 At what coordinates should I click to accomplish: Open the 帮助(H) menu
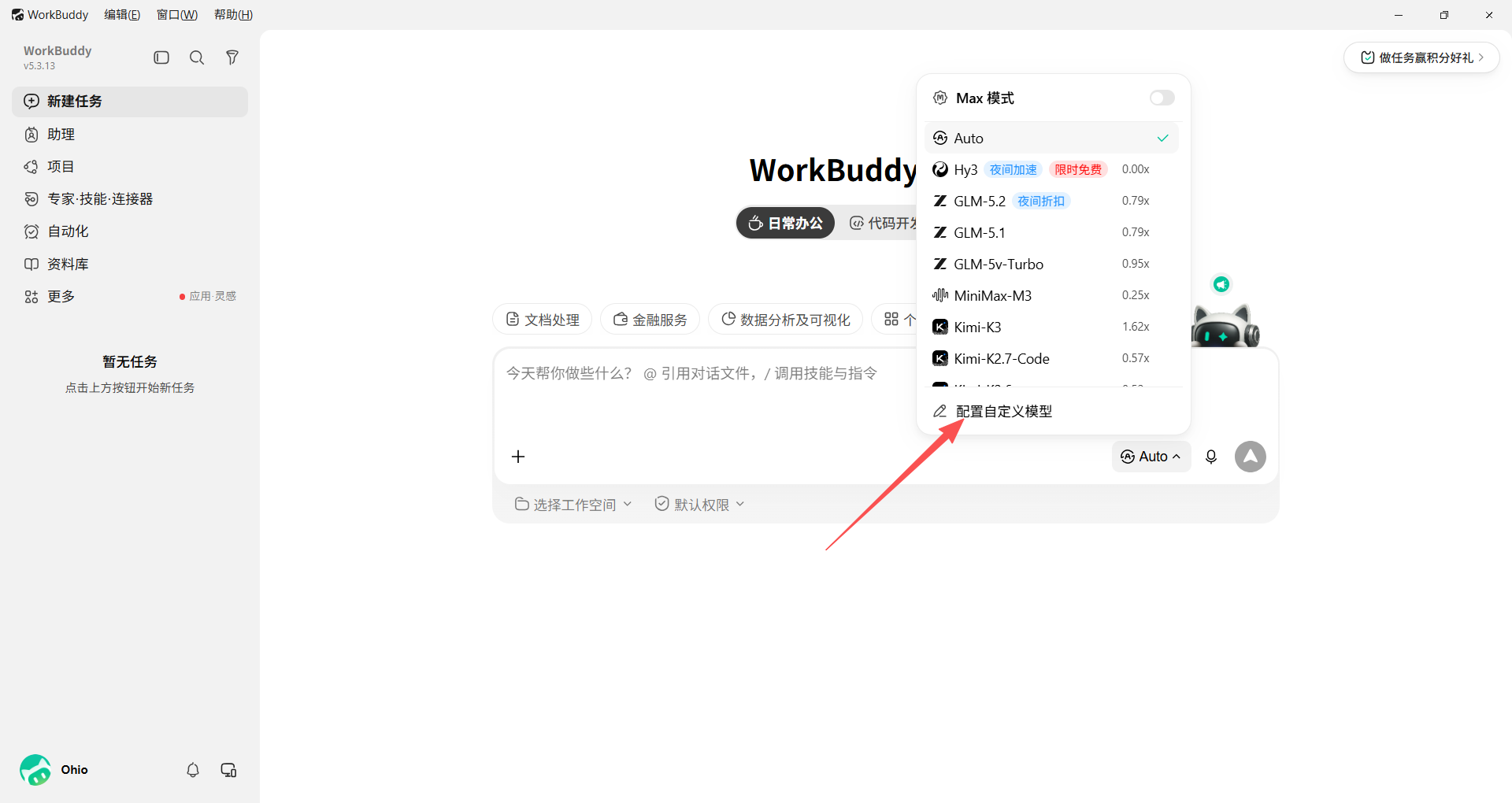tap(233, 15)
